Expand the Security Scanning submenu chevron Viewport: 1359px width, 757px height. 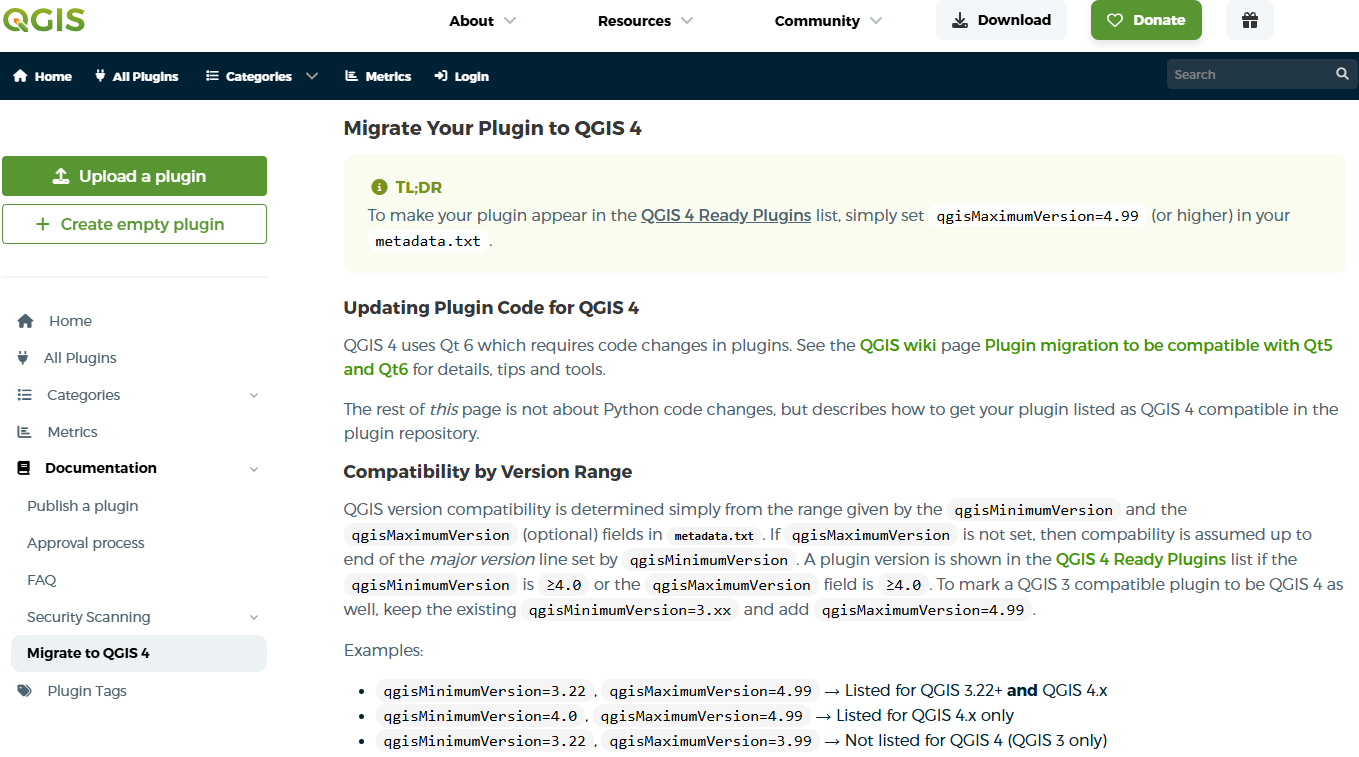click(x=254, y=618)
